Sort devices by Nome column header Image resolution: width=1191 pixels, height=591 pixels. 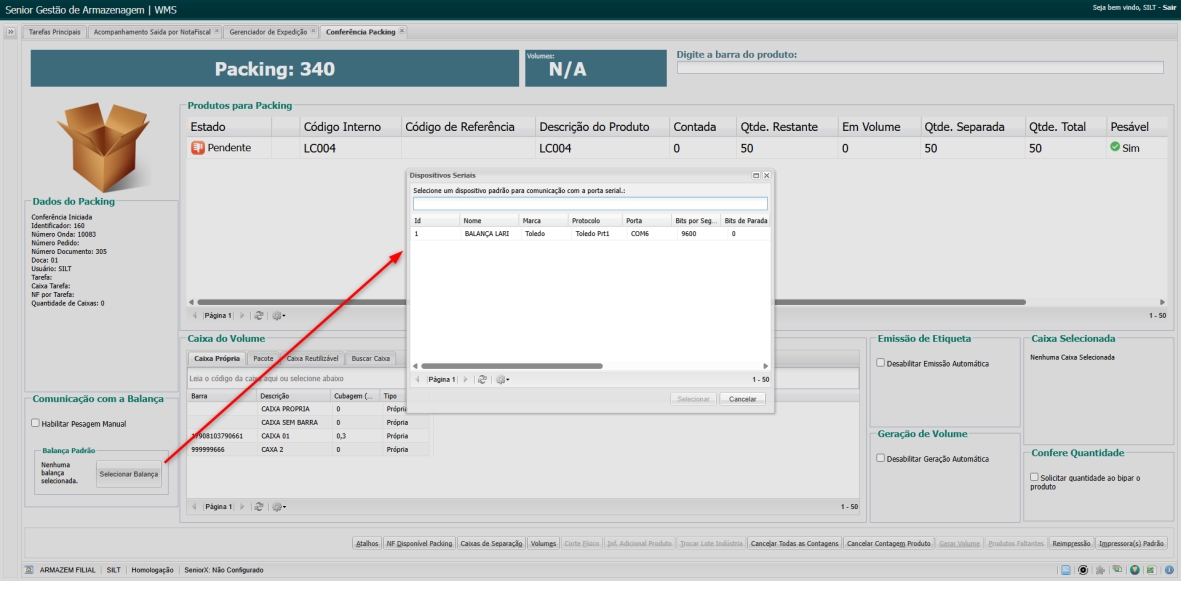pos(490,220)
